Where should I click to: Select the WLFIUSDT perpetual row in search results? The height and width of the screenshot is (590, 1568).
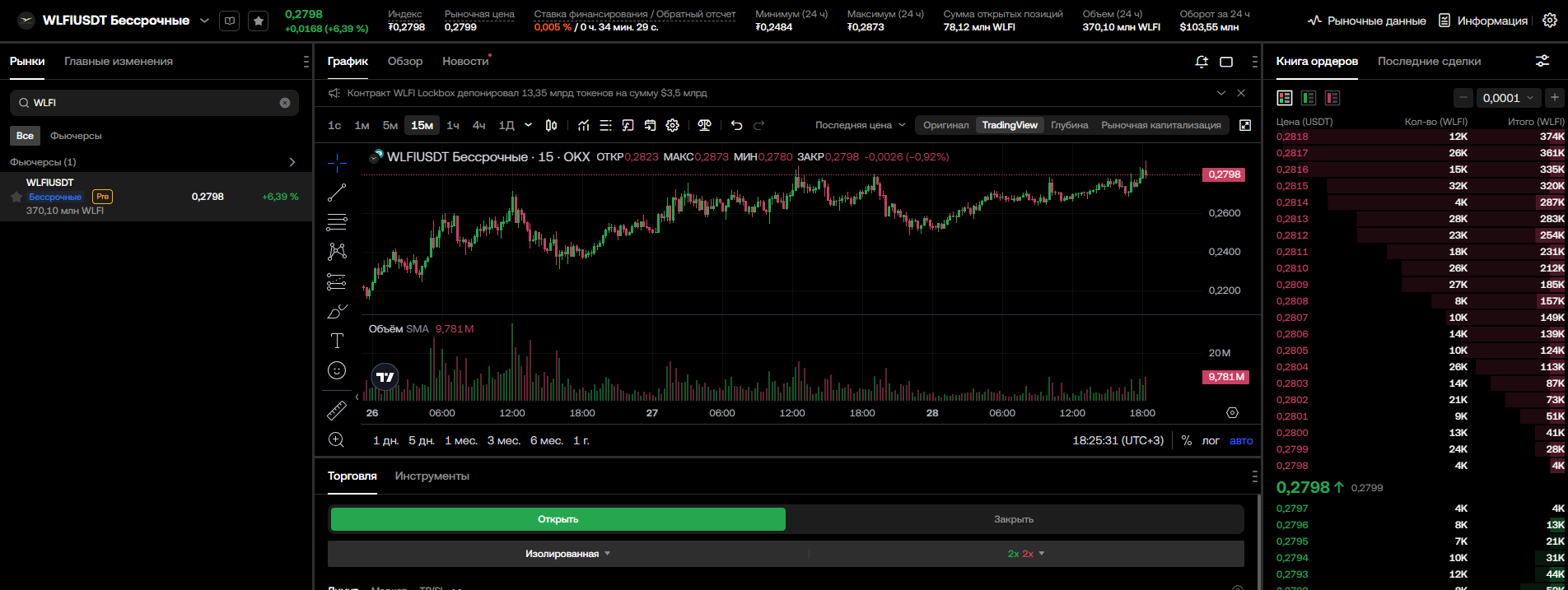(x=156, y=197)
